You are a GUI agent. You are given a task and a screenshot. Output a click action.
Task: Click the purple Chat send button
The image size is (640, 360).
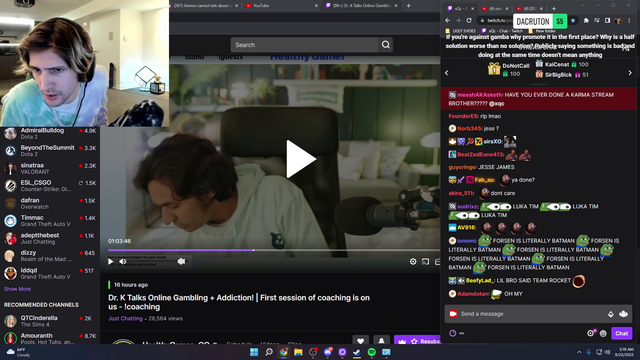(622, 333)
